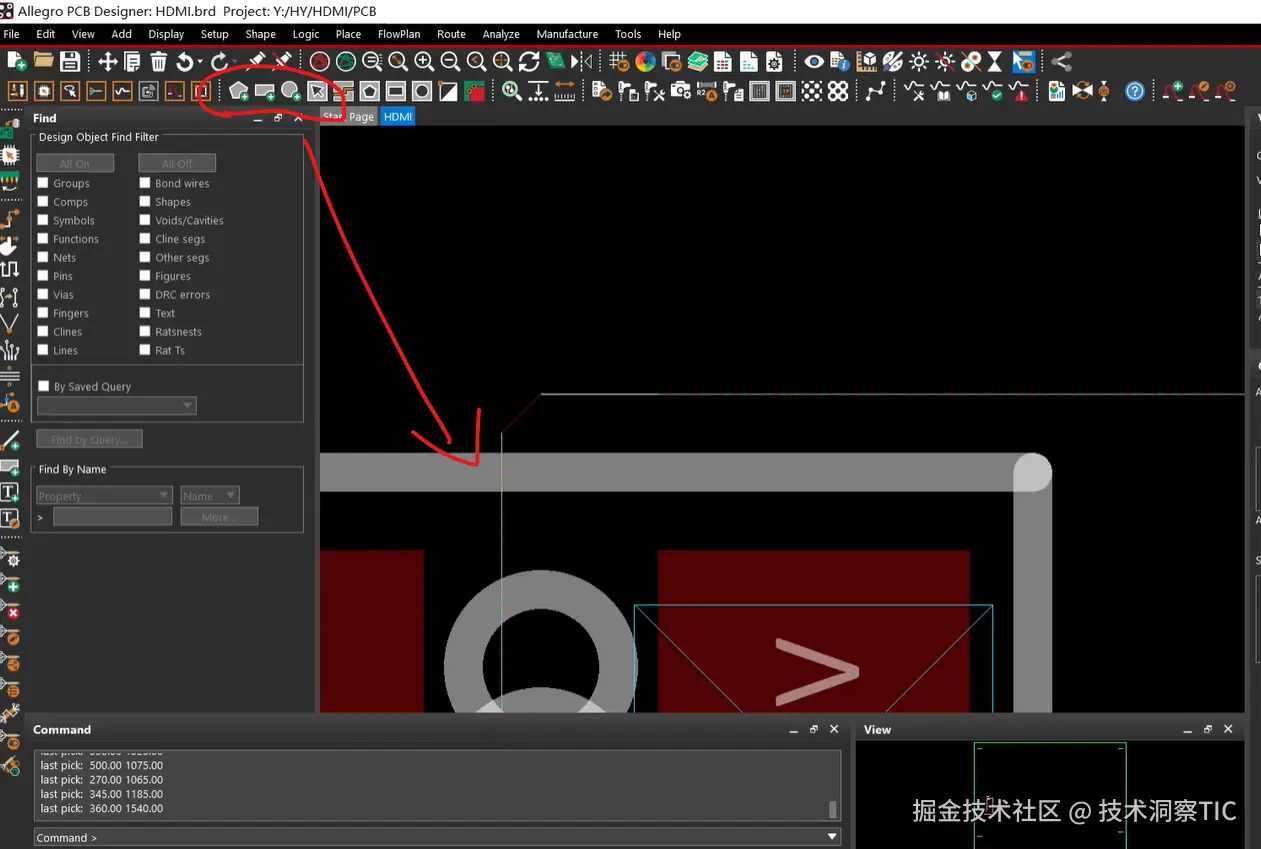
Task: Enable the Text checkbox
Action: tap(145, 313)
